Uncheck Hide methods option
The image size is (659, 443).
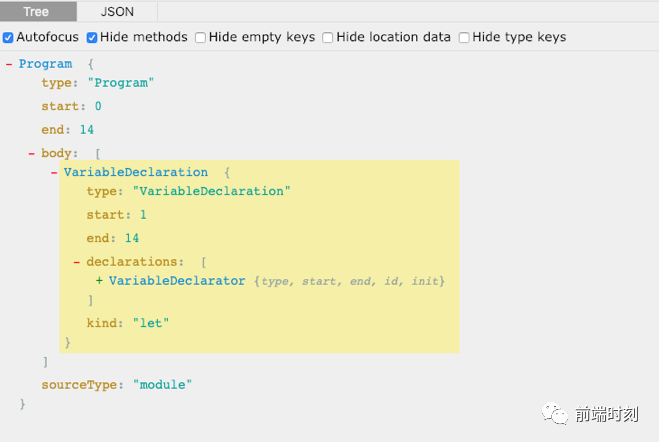click(92, 38)
